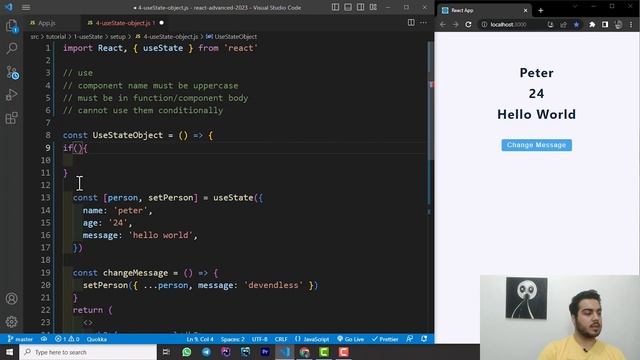
Task: Click the Windows search box
Action: tap(88, 352)
